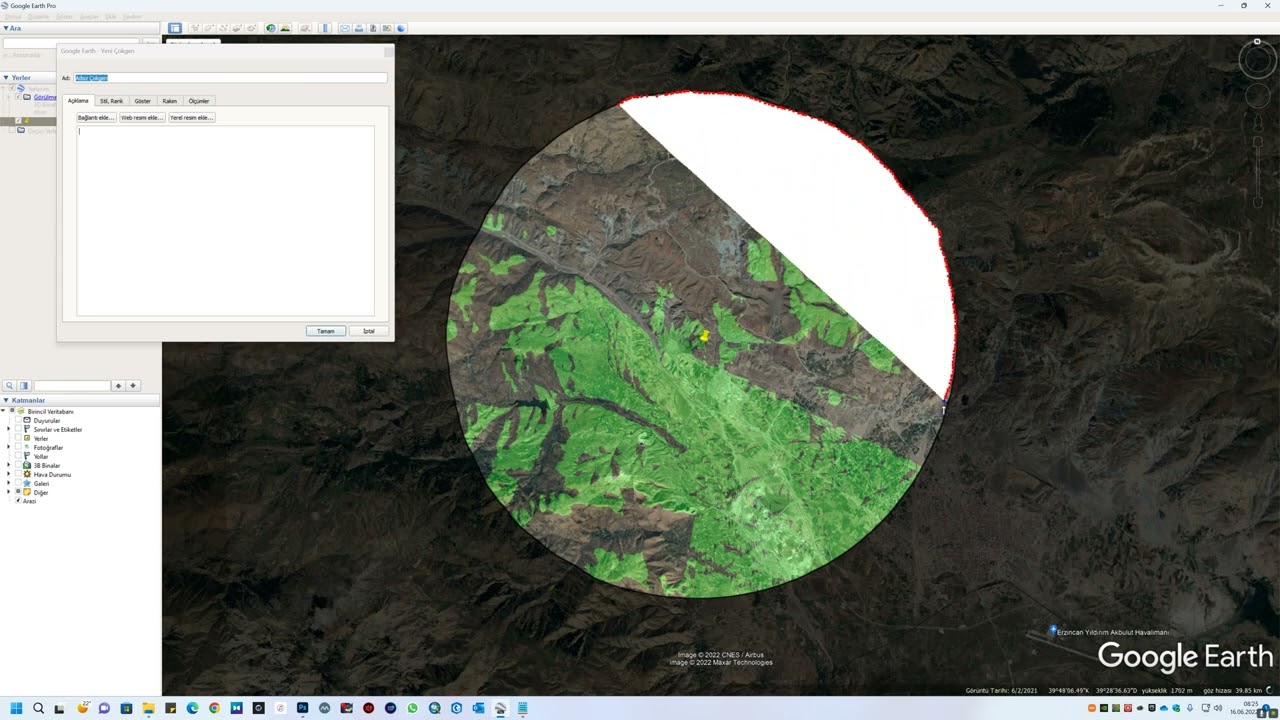The image size is (1280, 720).
Task: Click the north compass navigation ring
Action: coord(1258,60)
